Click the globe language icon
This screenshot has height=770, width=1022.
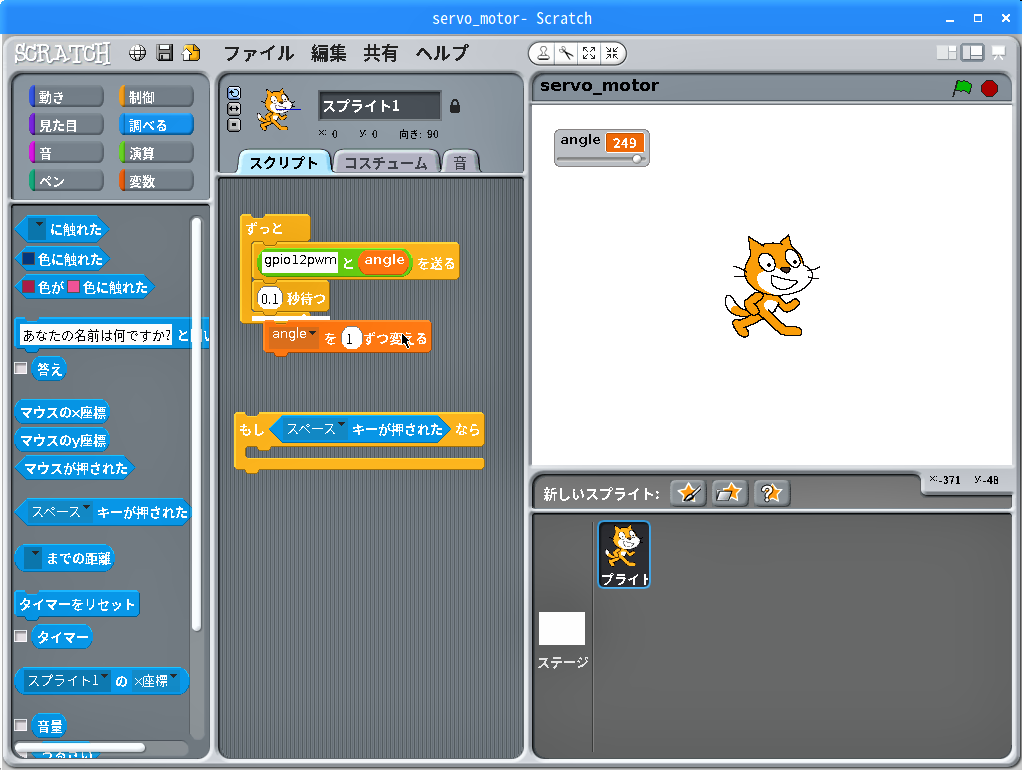(x=138, y=53)
